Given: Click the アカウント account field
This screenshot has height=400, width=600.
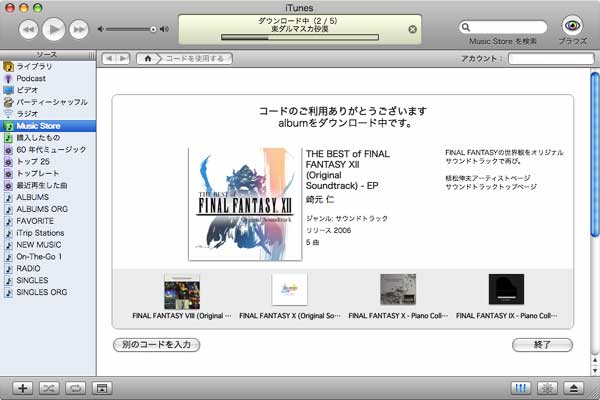Looking at the screenshot, I should tap(551, 59).
